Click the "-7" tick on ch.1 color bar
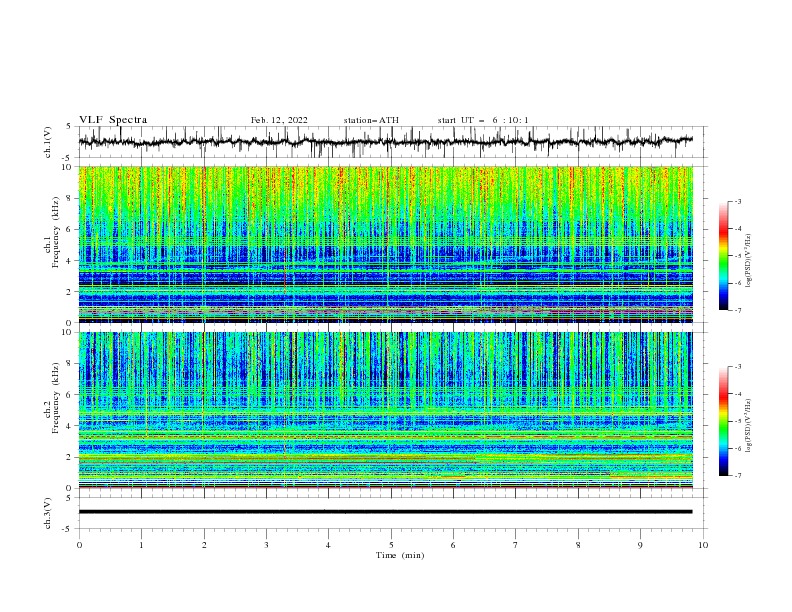 (x=738, y=310)
